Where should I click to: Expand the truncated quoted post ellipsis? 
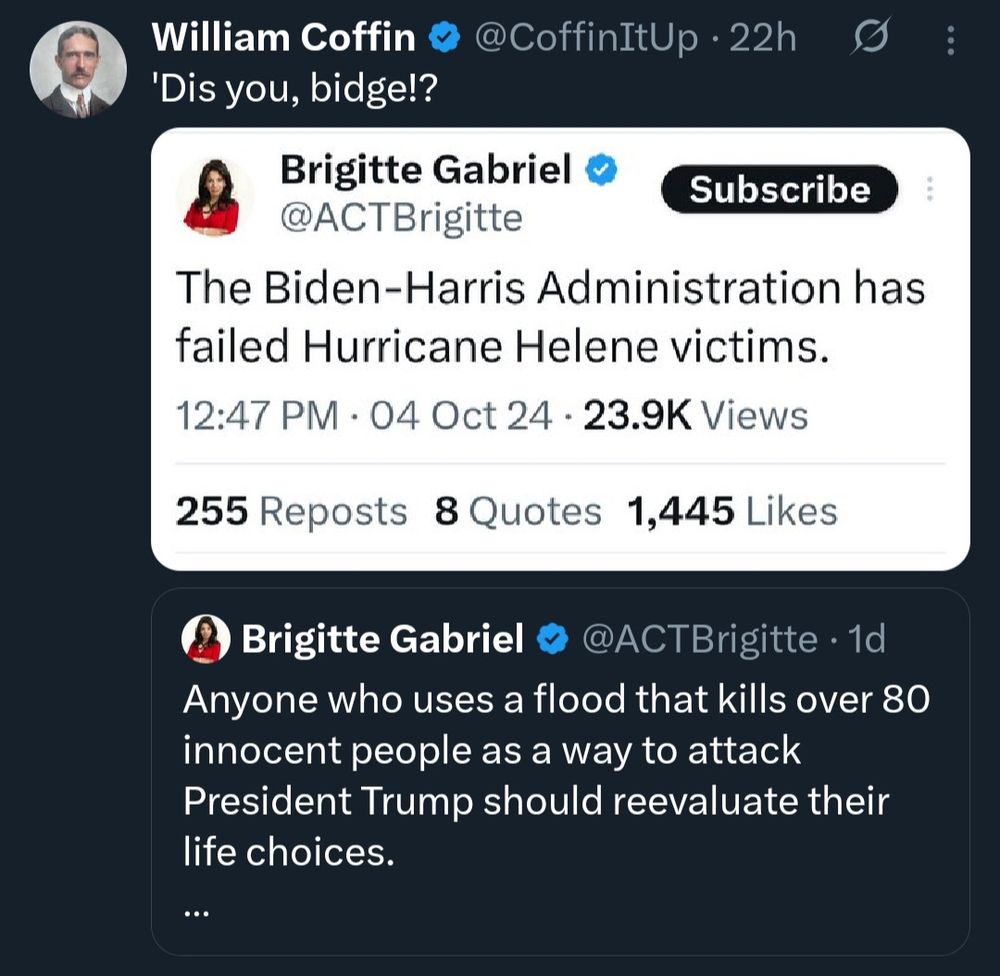(197, 909)
